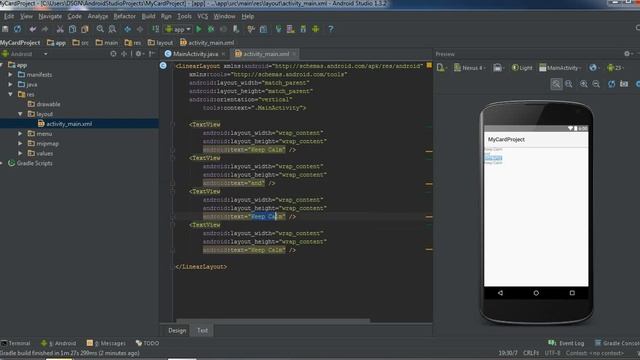Click the Undo toolbar icon
640x360 pixels.
click(x=33, y=29)
